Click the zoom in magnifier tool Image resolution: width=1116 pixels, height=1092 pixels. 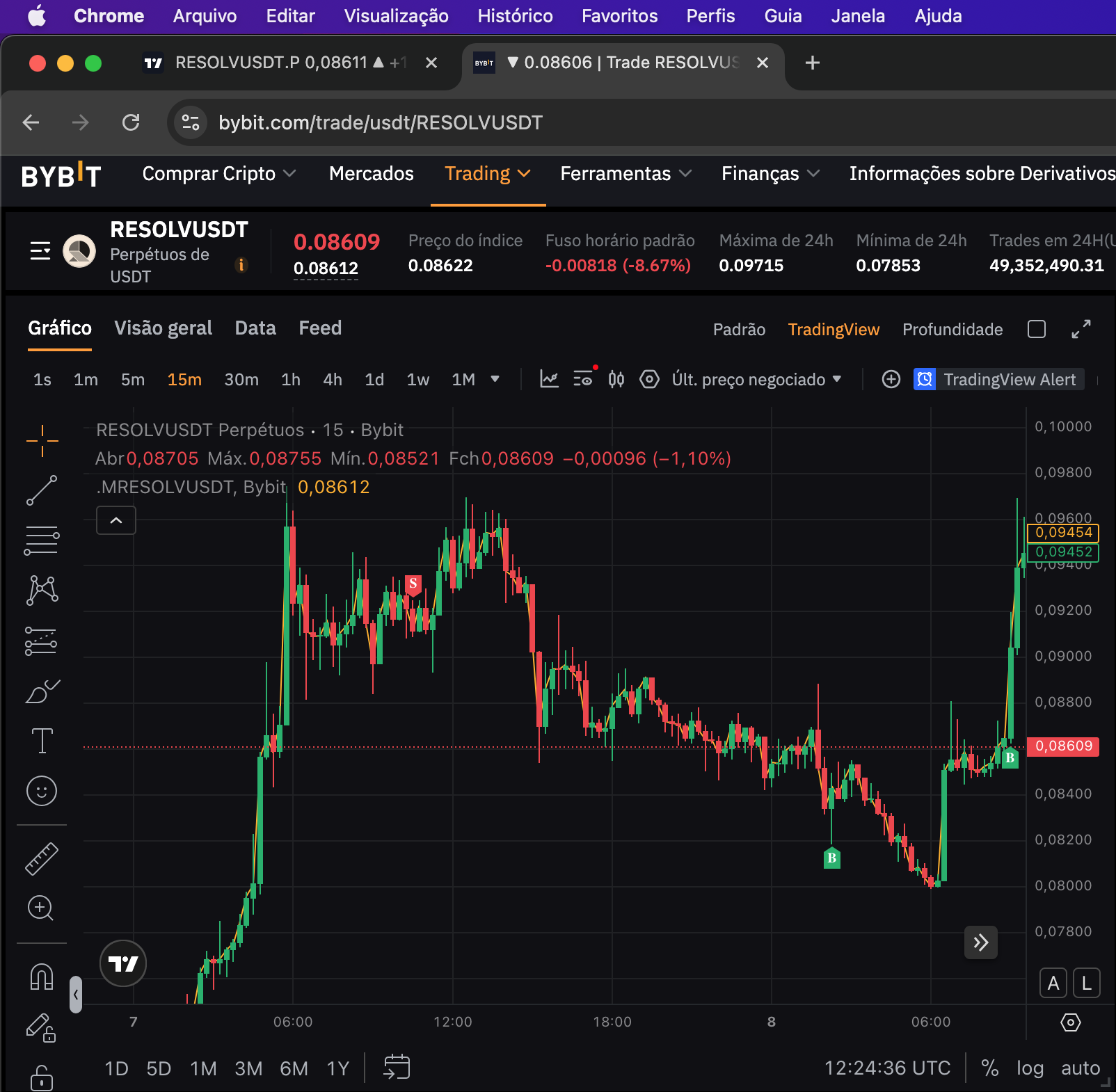pos(40,908)
